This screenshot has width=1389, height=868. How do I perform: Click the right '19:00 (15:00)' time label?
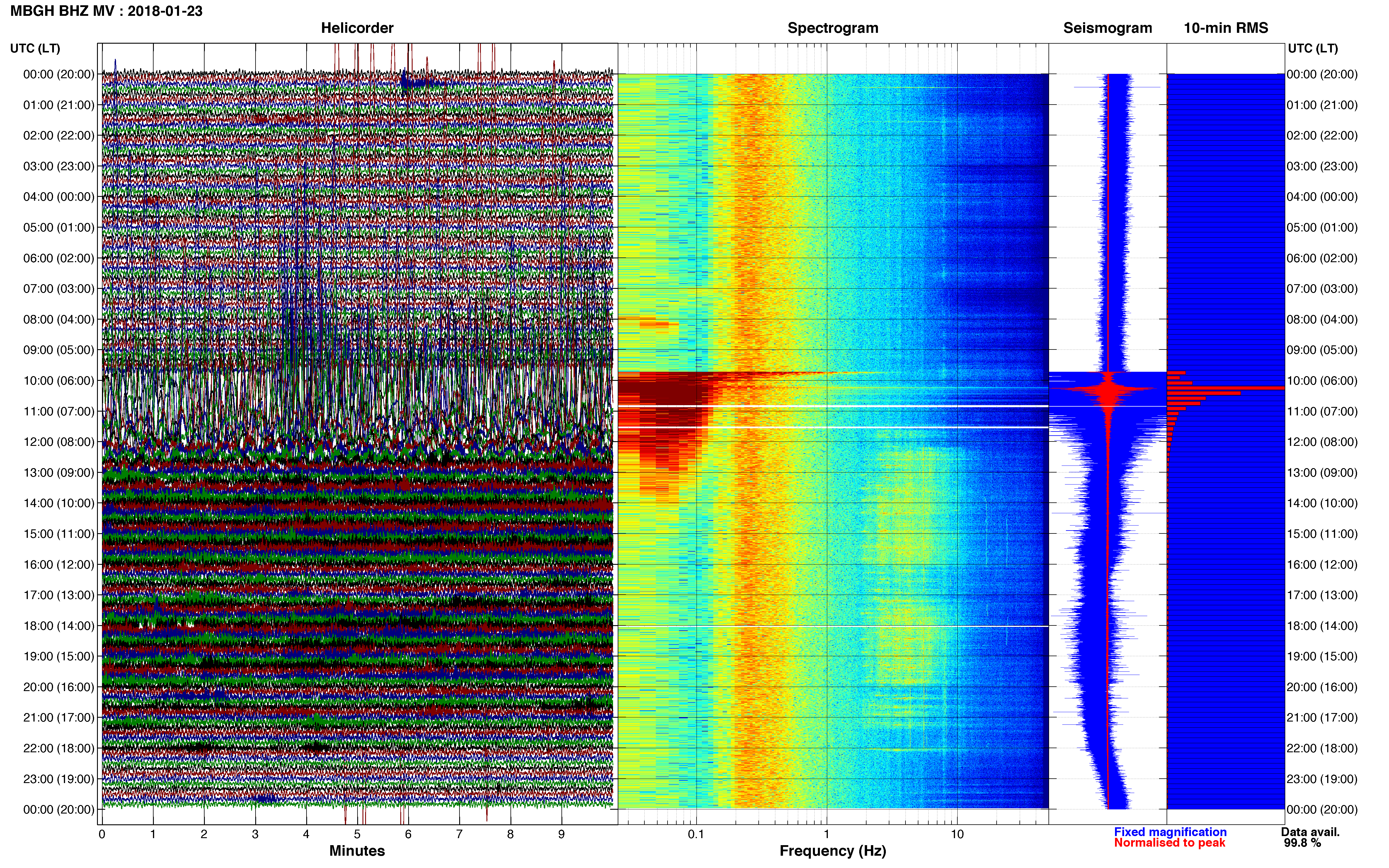pyautogui.click(x=1322, y=656)
